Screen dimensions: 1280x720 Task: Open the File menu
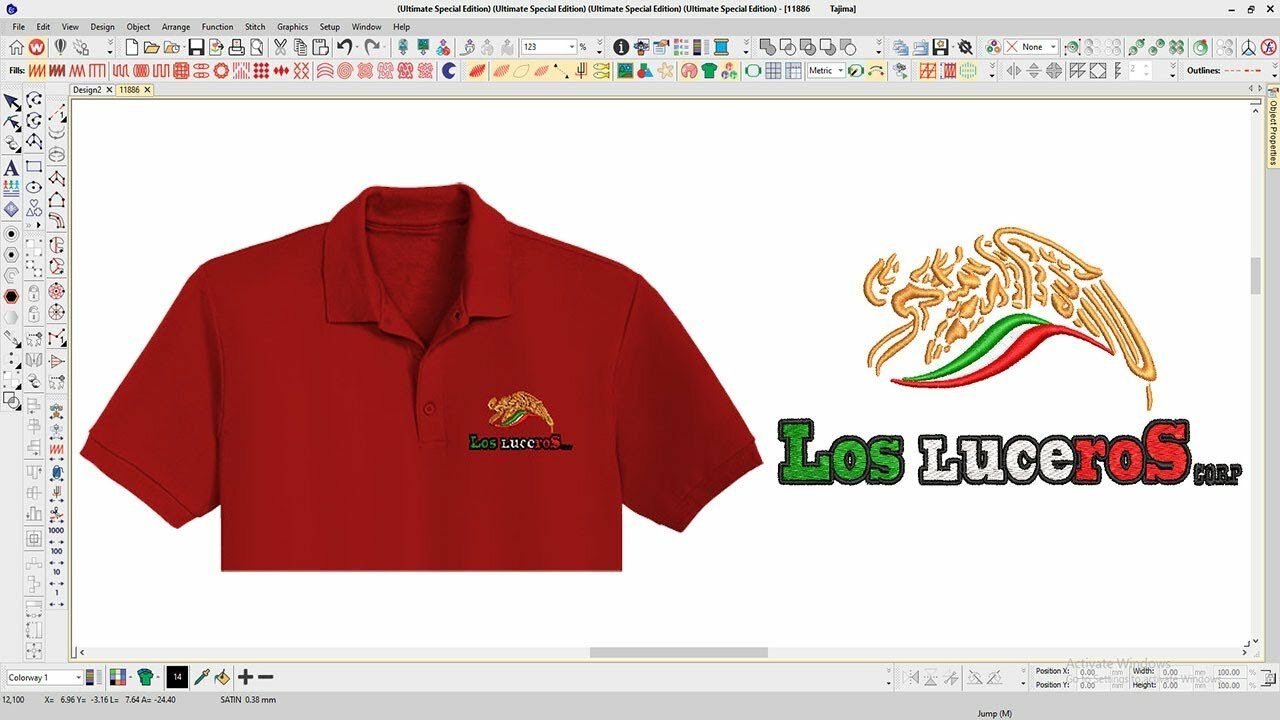tap(18, 27)
